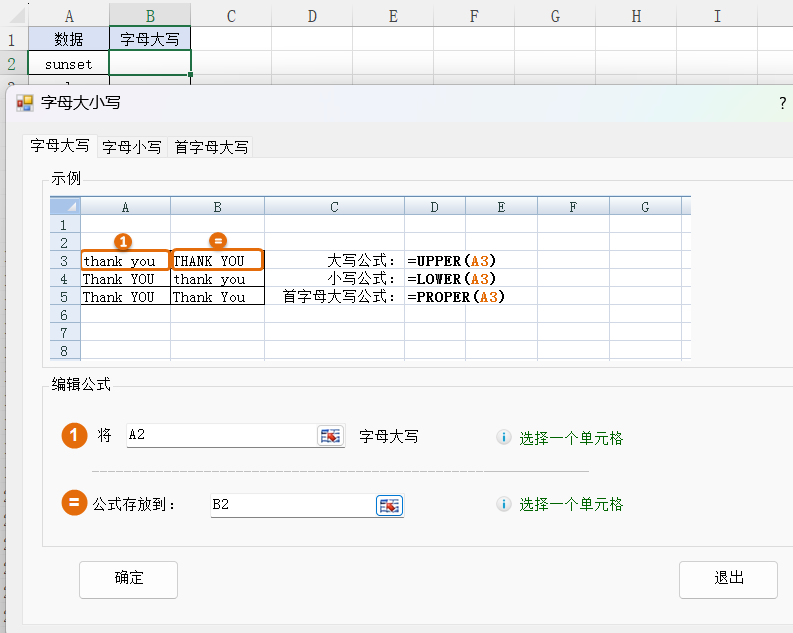Click the first 选择一个单元格 hint link

point(570,438)
